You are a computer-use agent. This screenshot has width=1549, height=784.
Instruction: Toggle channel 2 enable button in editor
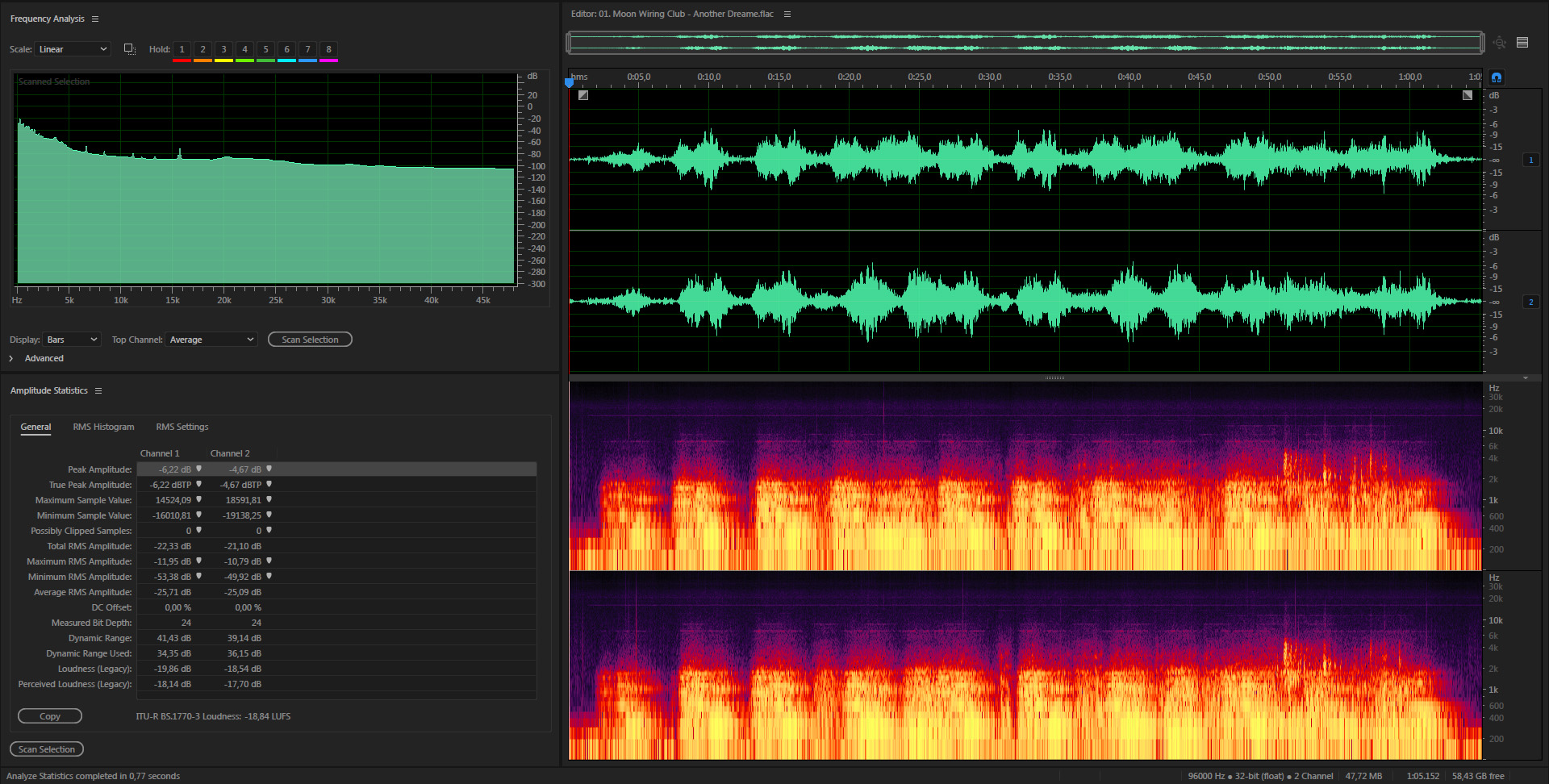coord(1530,302)
